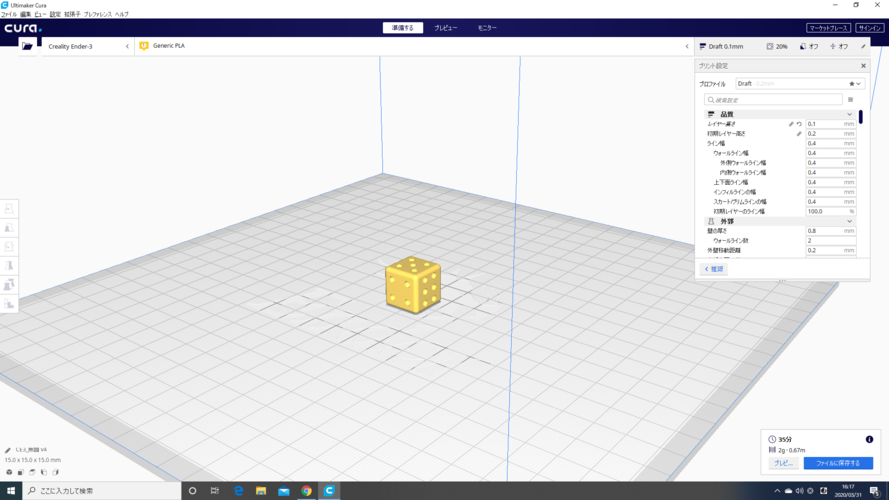The image size is (889, 500).
Task: Open the ファイル menu
Action: click(9, 14)
